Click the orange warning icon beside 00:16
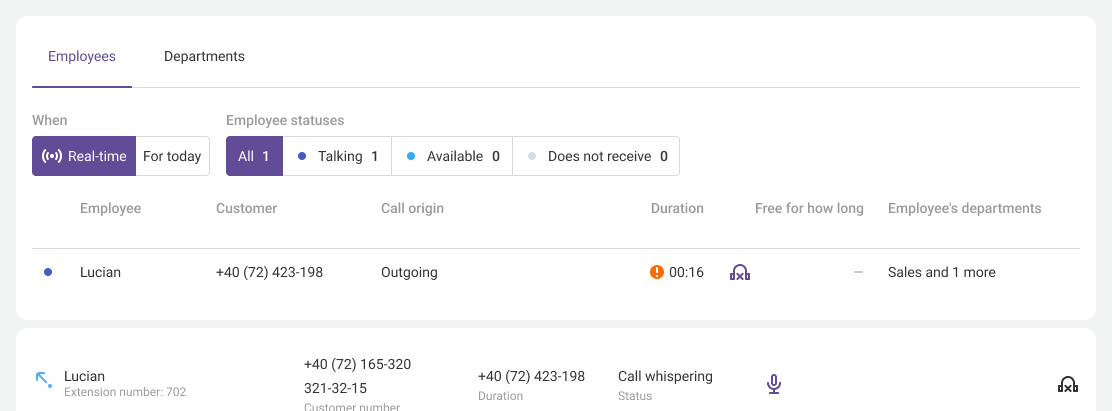 (657, 272)
